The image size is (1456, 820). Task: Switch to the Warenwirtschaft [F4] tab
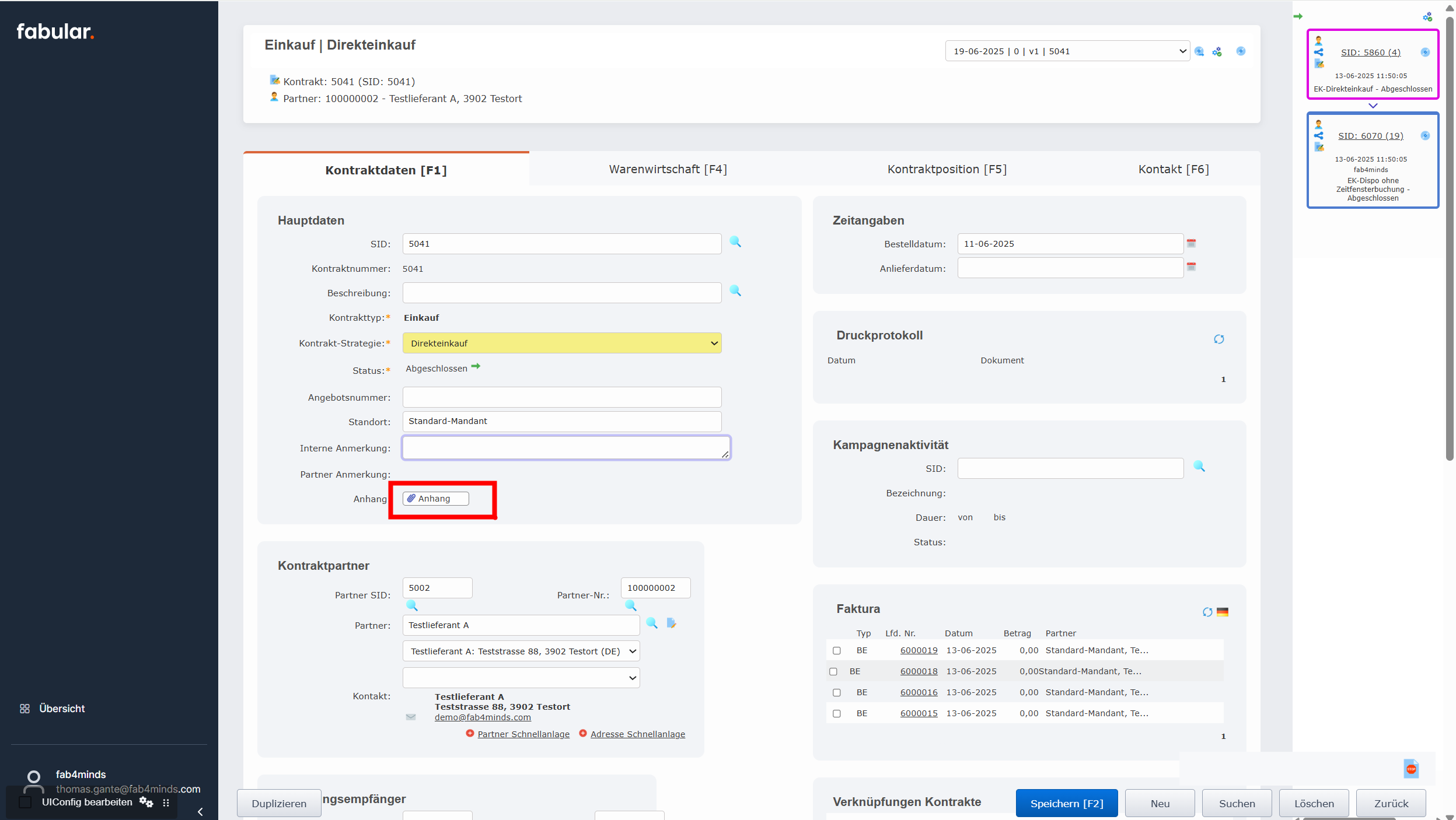(x=668, y=169)
